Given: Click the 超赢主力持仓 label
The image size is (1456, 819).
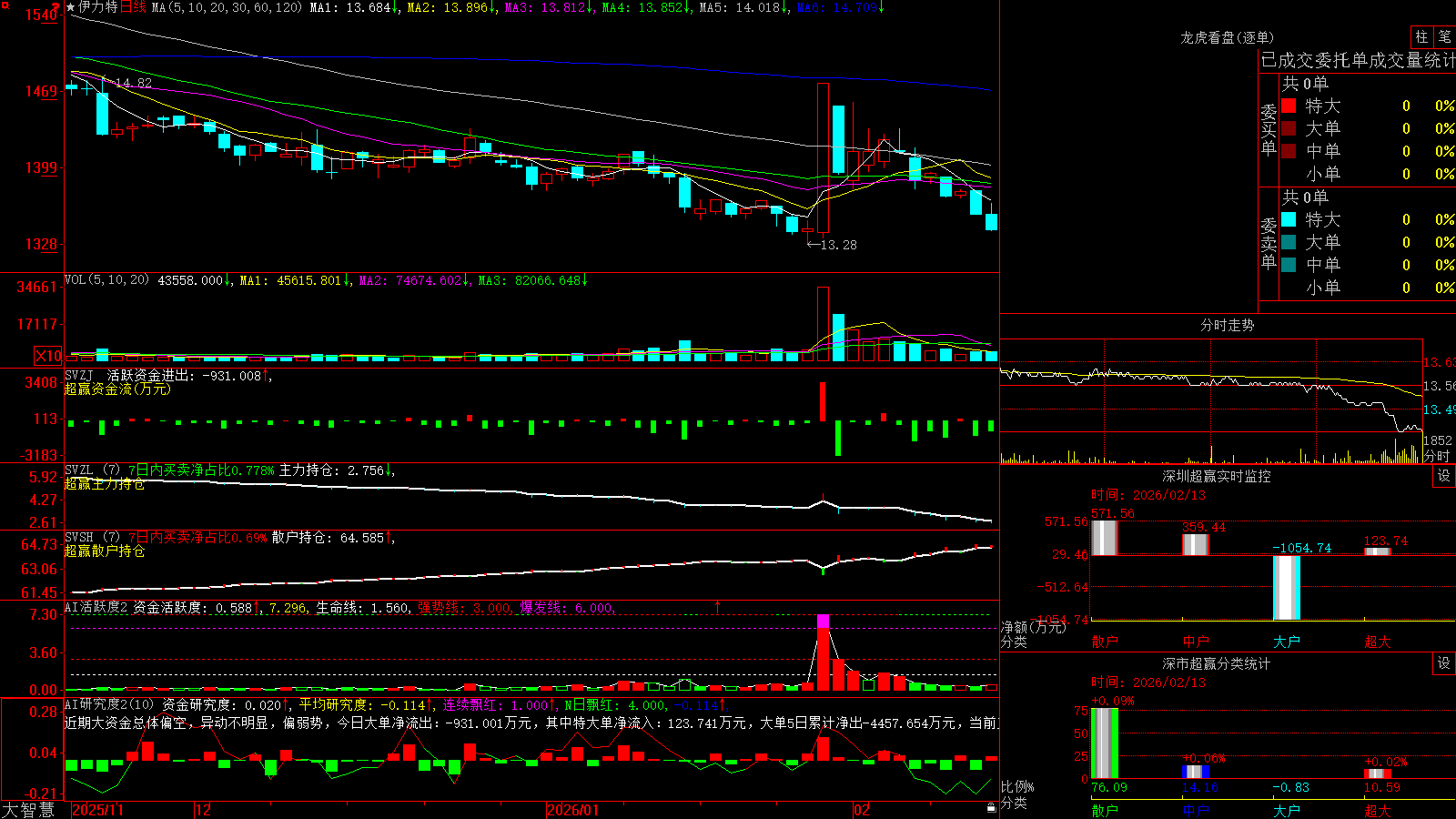Looking at the screenshot, I should pos(105,483).
